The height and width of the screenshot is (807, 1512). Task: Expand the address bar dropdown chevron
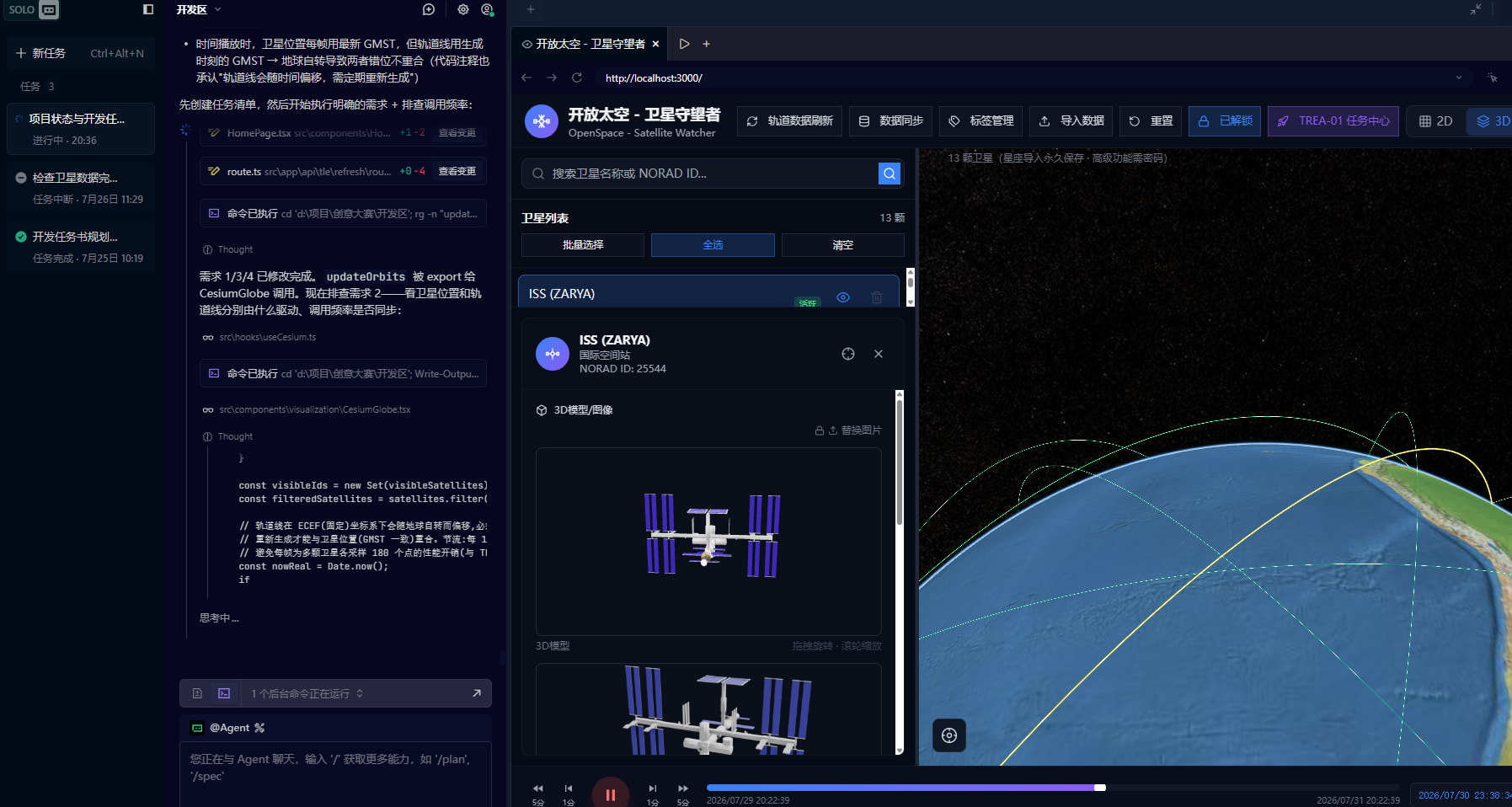pyautogui.click(x=1459, y=77)
